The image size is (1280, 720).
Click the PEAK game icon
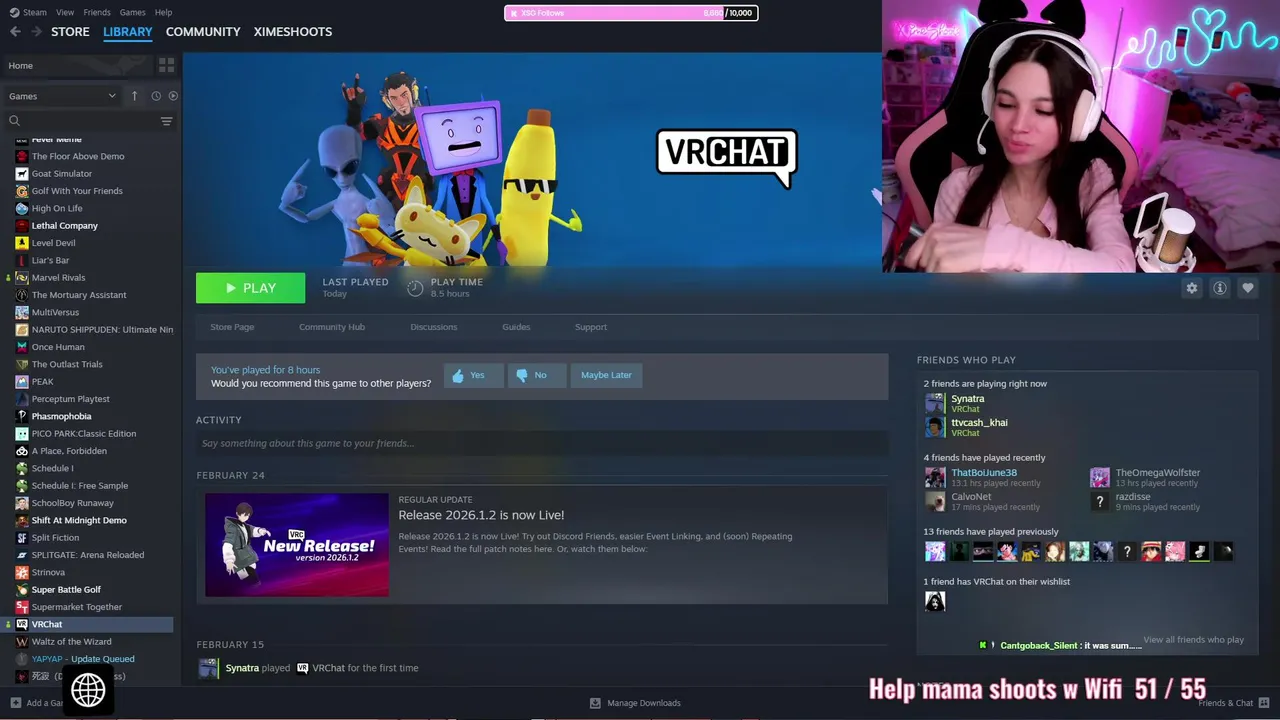tap(22, 381)
